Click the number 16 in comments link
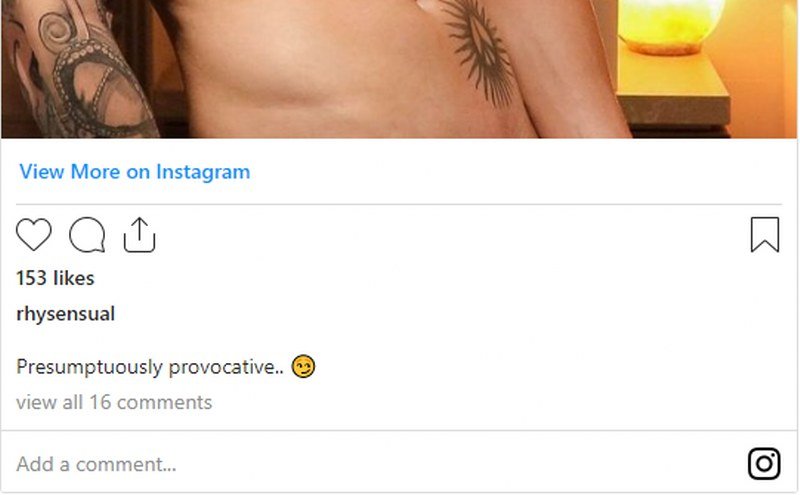 100,402
